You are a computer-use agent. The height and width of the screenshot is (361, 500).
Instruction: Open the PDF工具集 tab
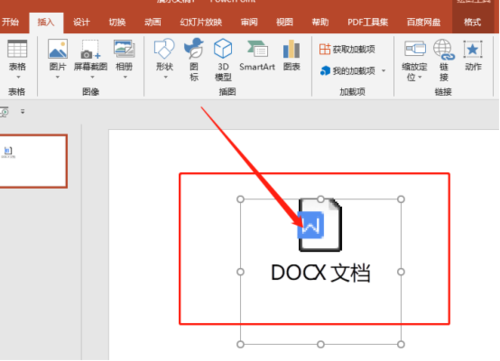tap(368, 22)
